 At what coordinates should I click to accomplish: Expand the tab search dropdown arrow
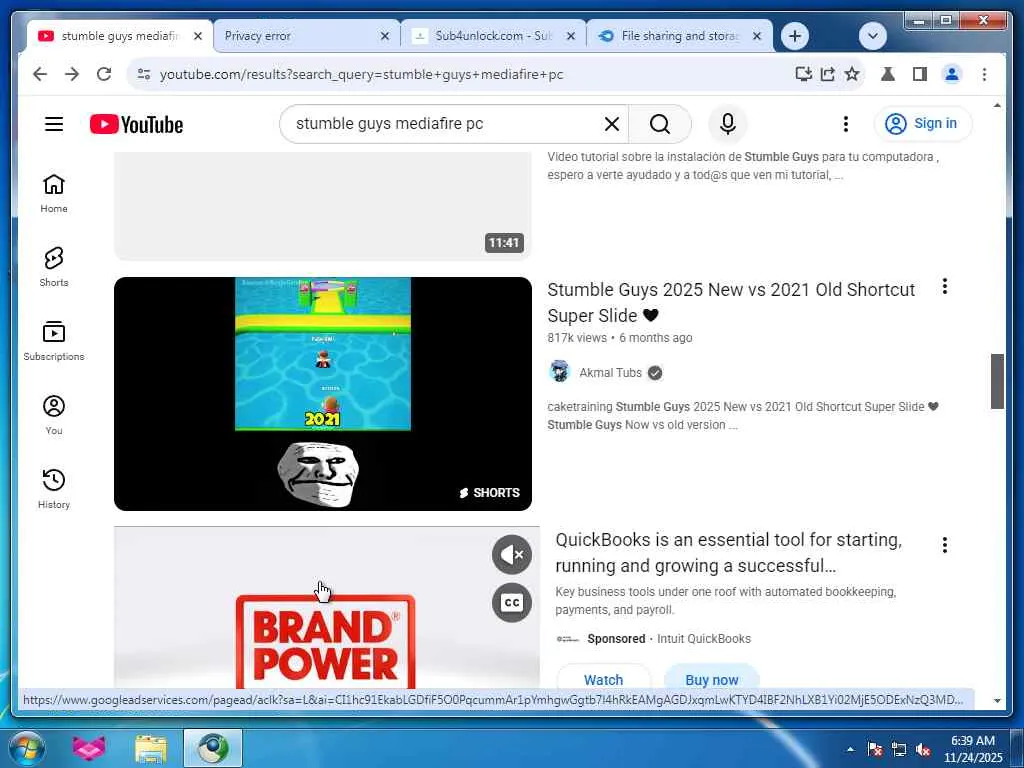point(872,36)
